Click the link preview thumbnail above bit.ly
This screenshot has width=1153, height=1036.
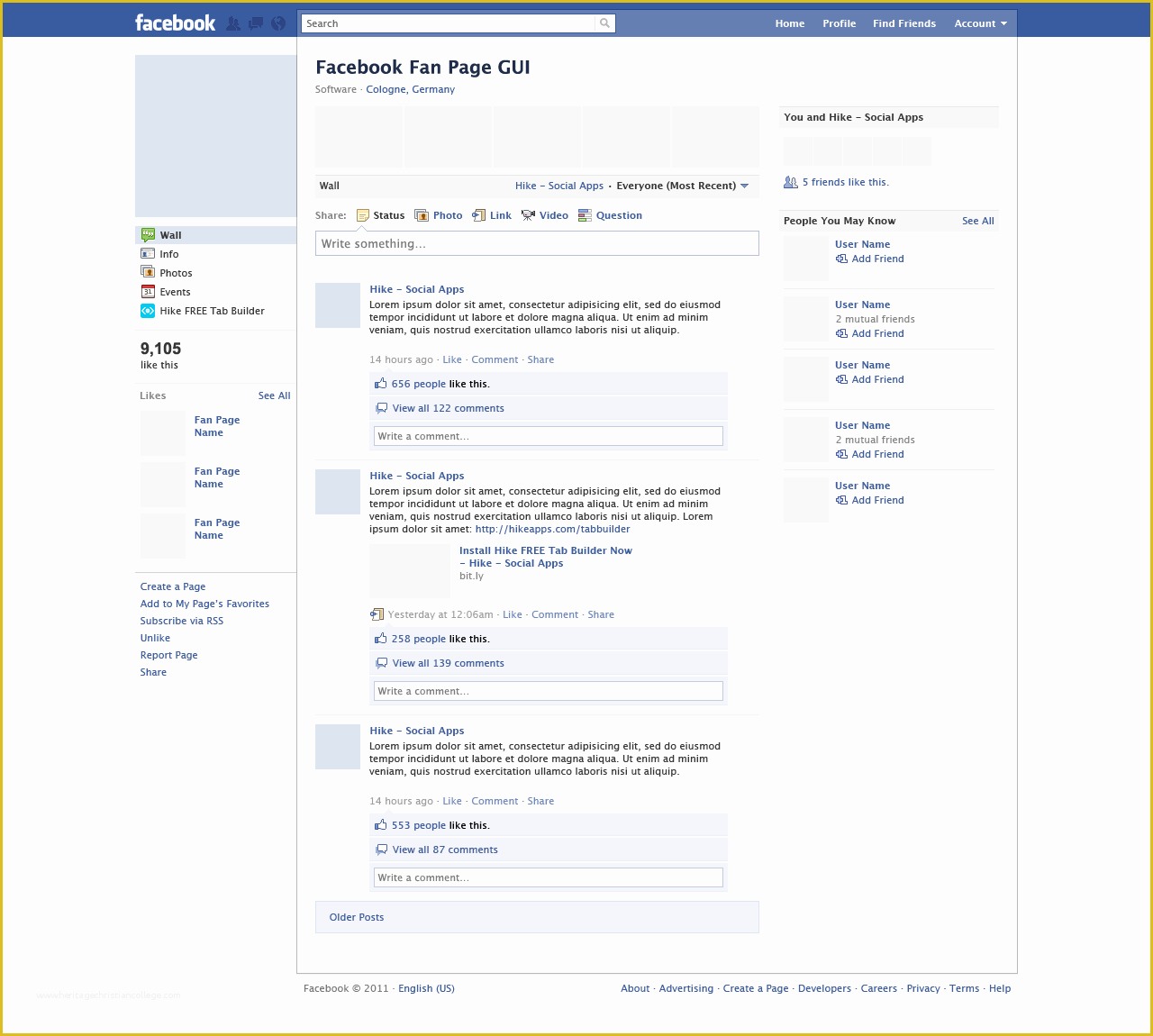(410, 570)
